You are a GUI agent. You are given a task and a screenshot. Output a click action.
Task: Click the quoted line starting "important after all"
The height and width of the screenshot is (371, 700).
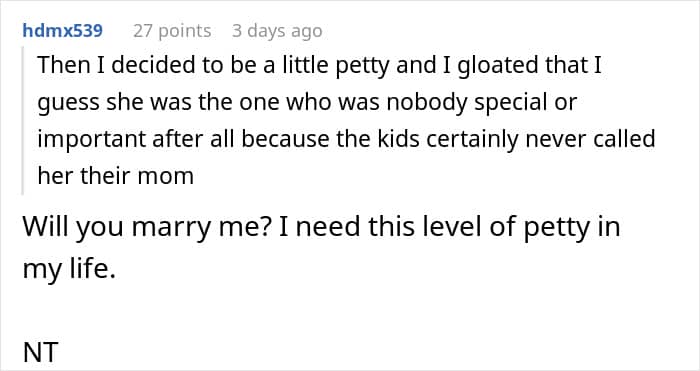coord(346,139)
